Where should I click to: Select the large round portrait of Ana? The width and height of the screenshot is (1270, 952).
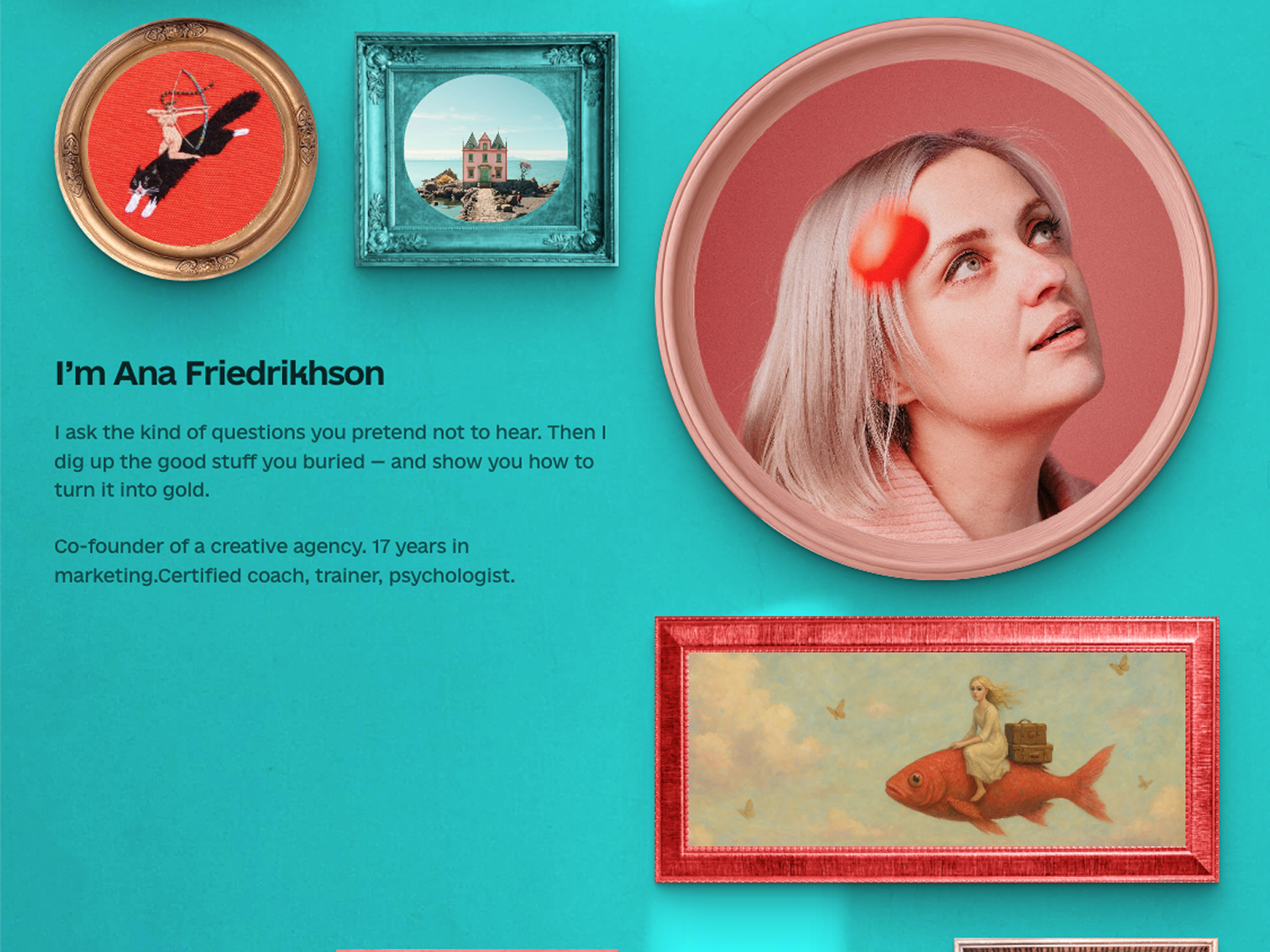936,299
